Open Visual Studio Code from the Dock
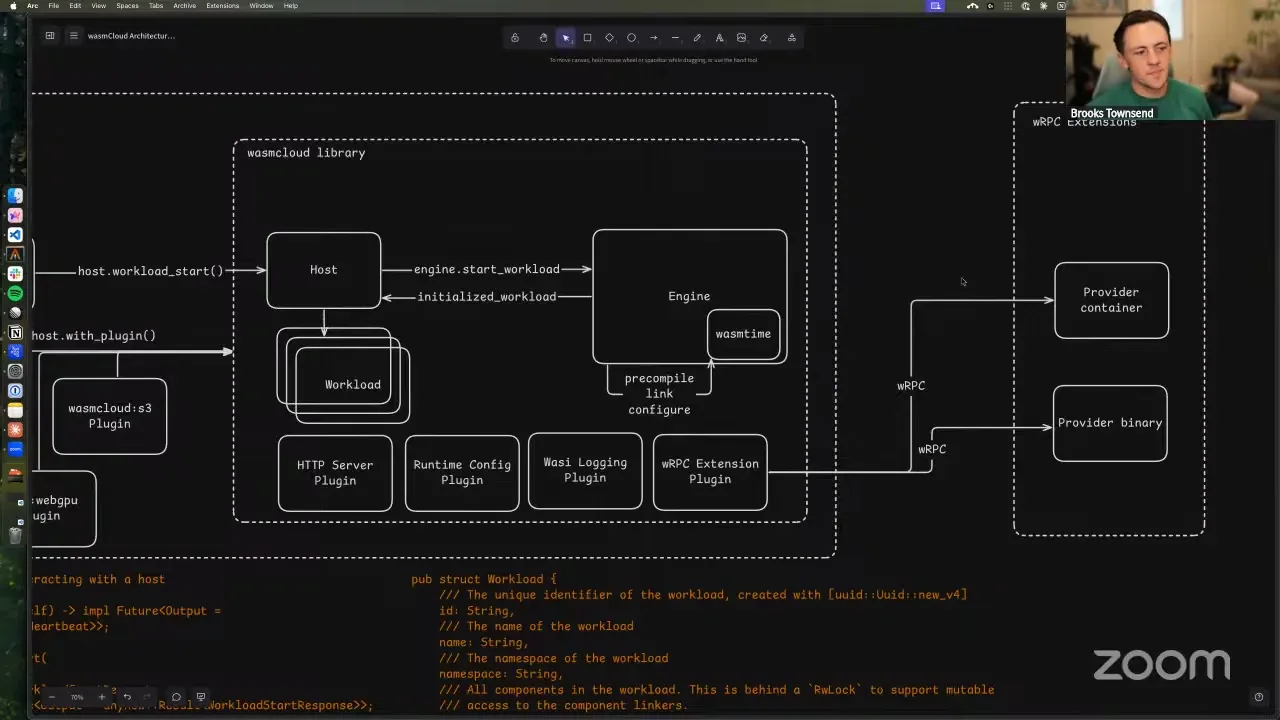The width and height of the screenshot is (1280, 720). click(x=15, y=235)
